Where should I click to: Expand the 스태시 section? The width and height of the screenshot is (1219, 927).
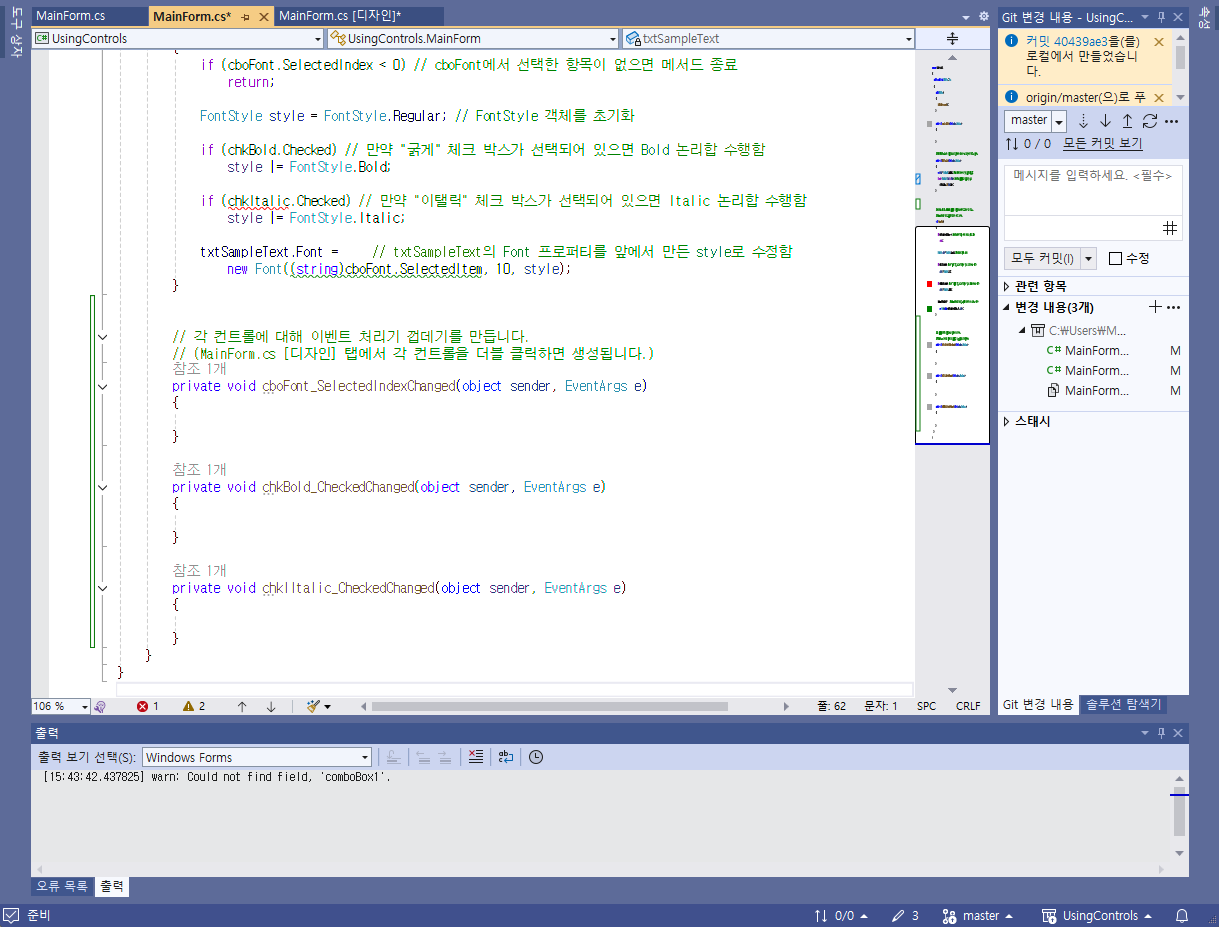coord(1007,422)
